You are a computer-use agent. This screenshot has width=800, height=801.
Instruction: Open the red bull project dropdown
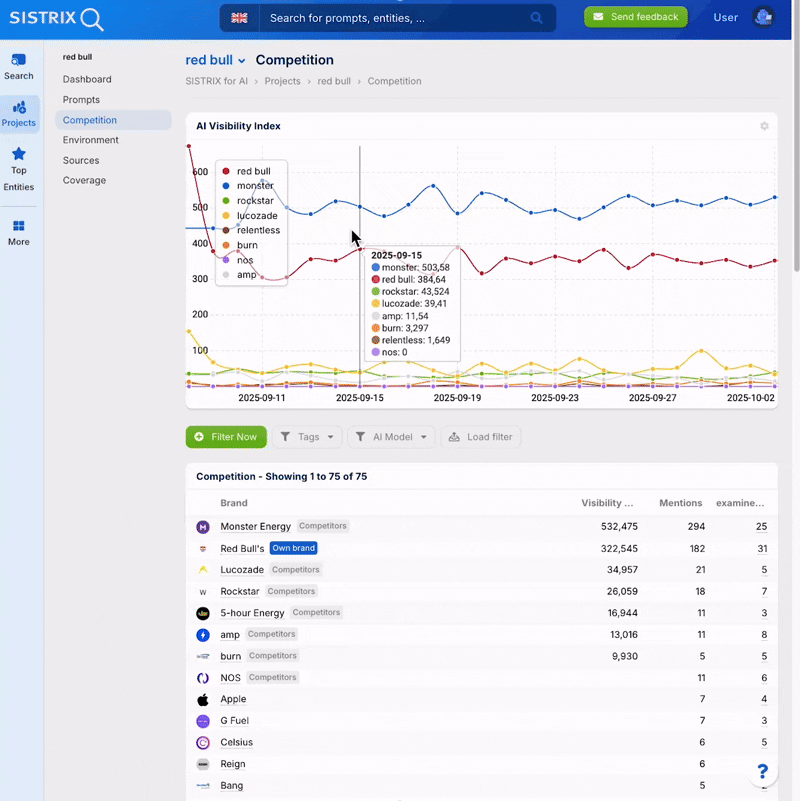tap(216, 60)
